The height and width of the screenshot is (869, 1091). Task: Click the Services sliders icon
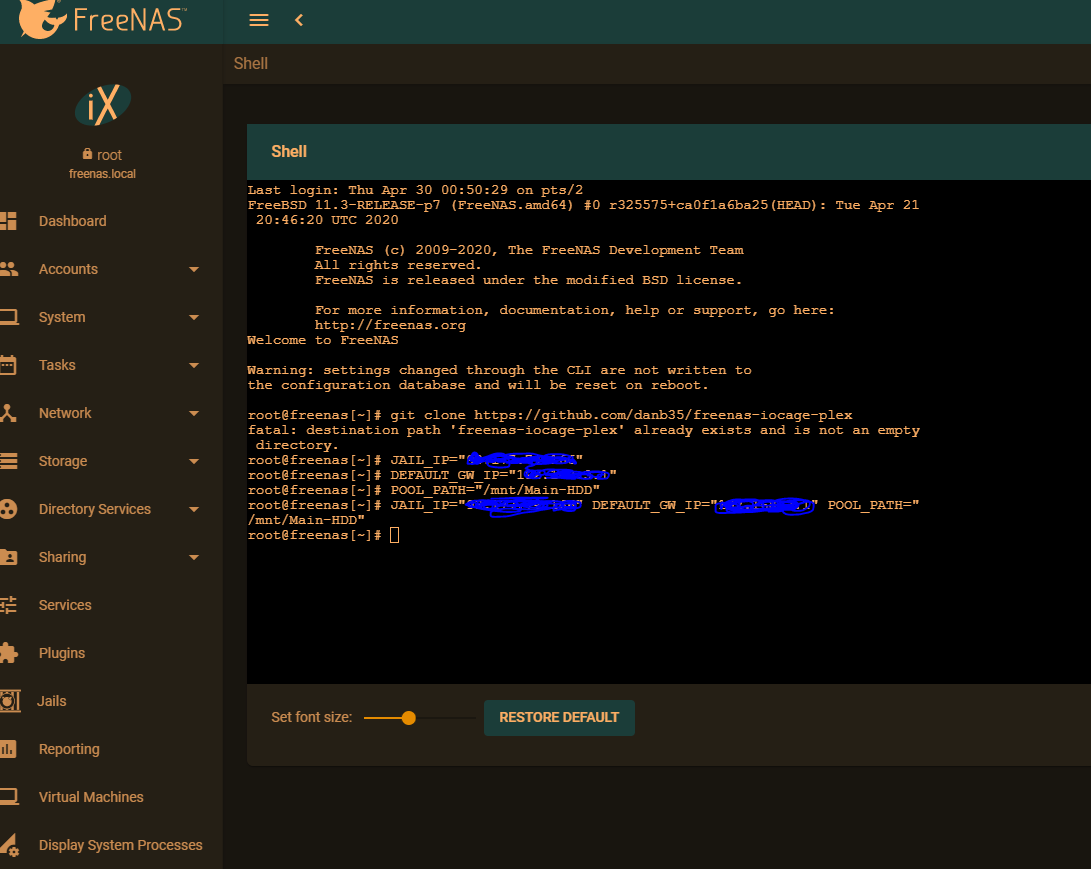pyautogui.click(x=8, y=605)
